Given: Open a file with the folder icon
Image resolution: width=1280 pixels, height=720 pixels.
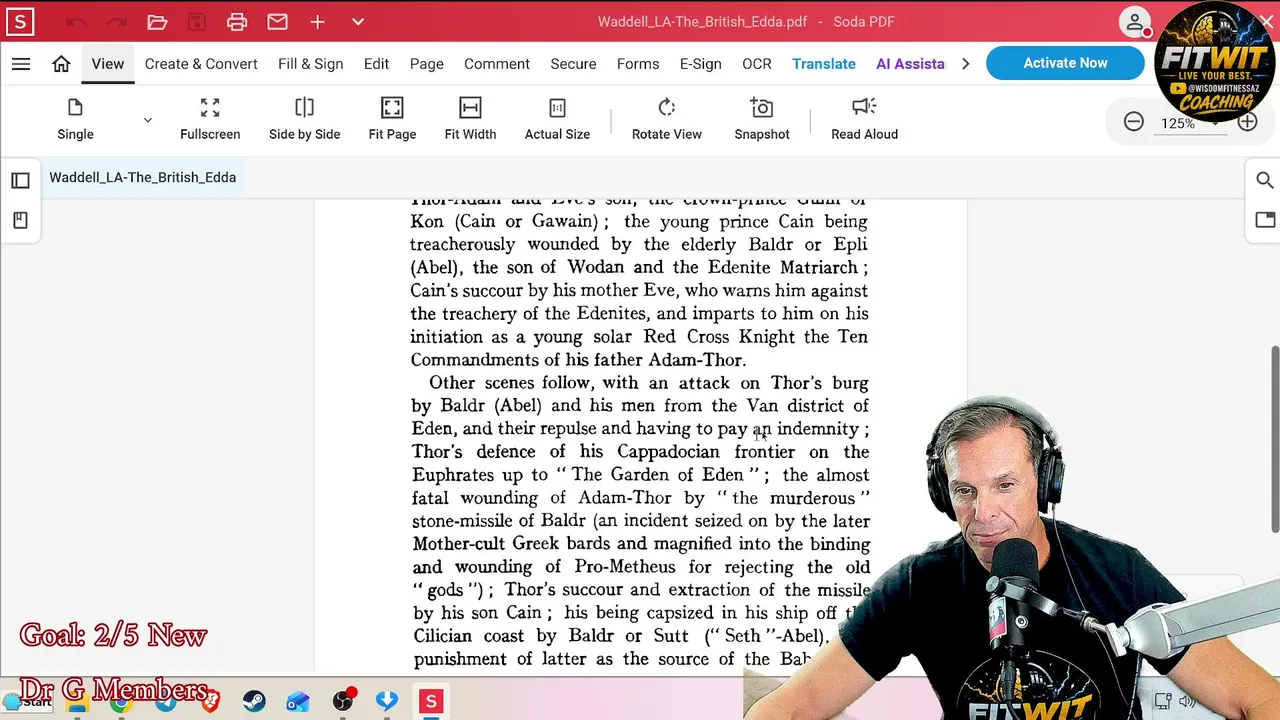Looking at the screenshot, I should pyautogui.click(x=157, y=22).
